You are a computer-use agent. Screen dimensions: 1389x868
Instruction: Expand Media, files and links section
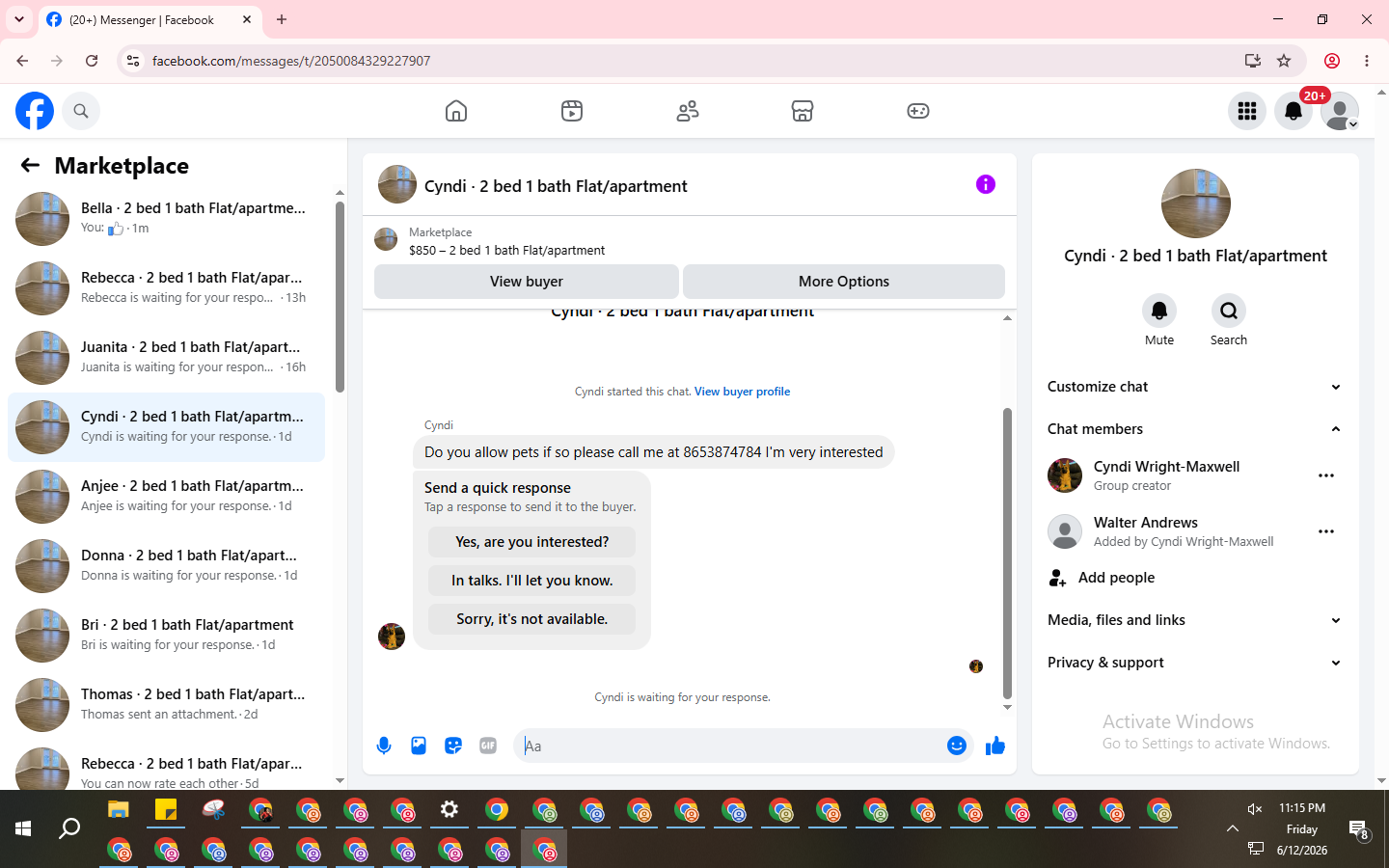coord(1195,620)
